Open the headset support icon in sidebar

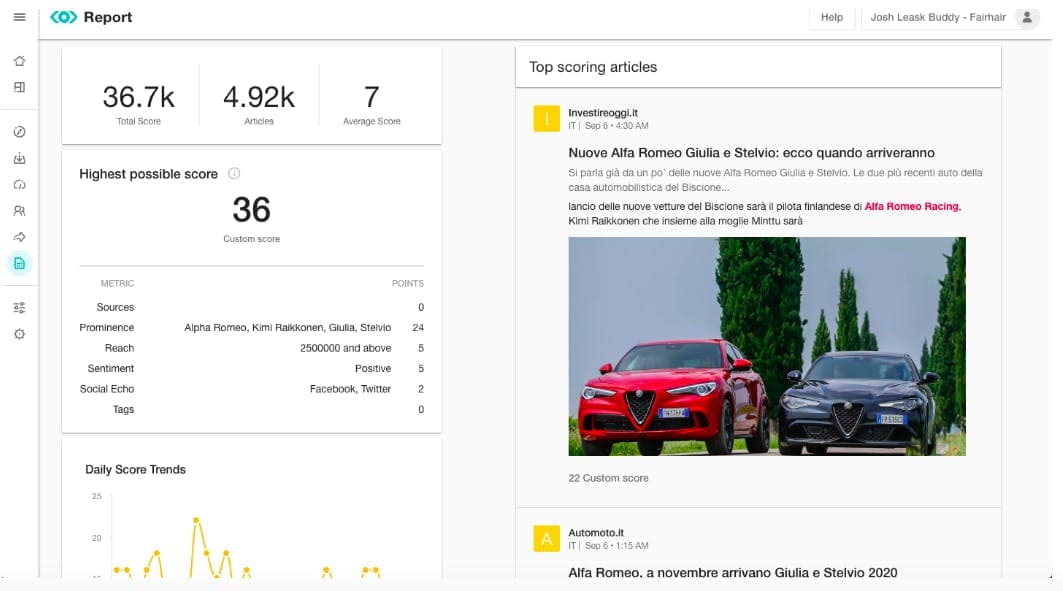click(19, 184)
